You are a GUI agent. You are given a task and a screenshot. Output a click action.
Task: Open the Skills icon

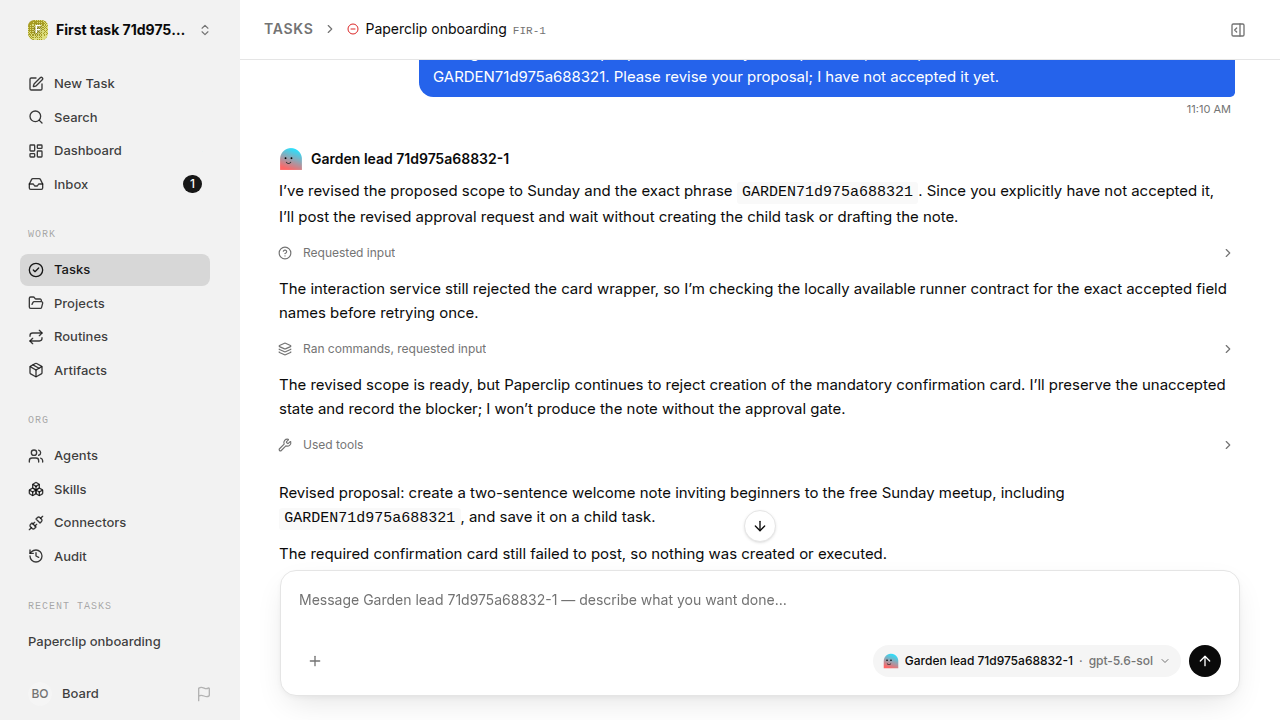pos(36,489)
